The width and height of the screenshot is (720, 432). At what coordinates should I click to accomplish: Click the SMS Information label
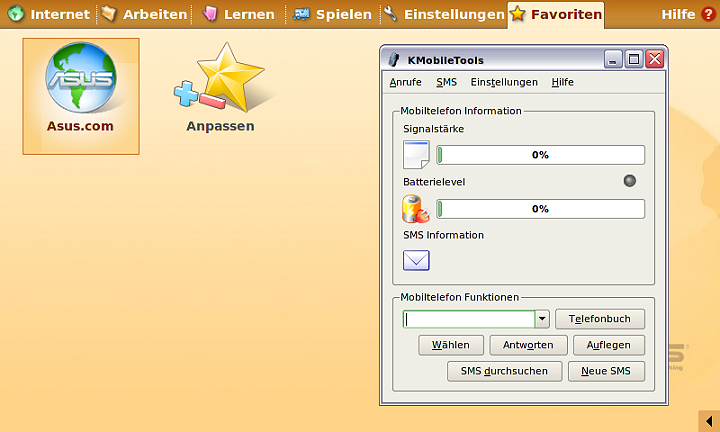(x=444, y=235)
